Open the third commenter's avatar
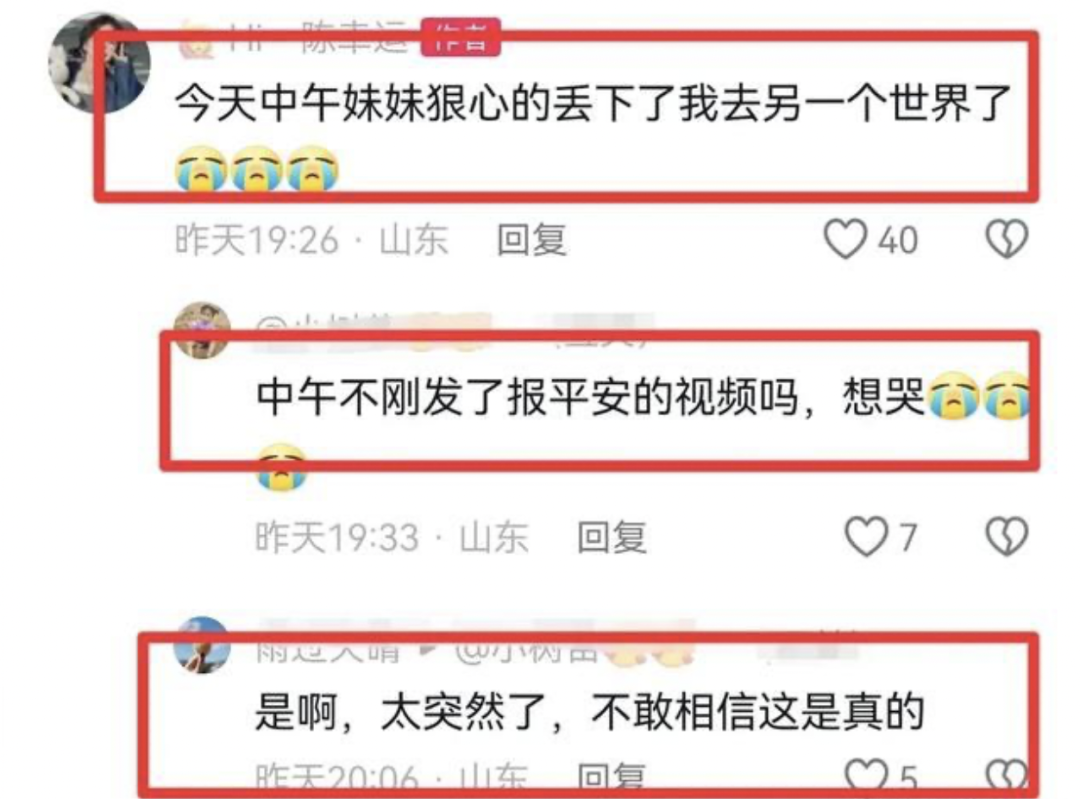 (x=201, y=645)
